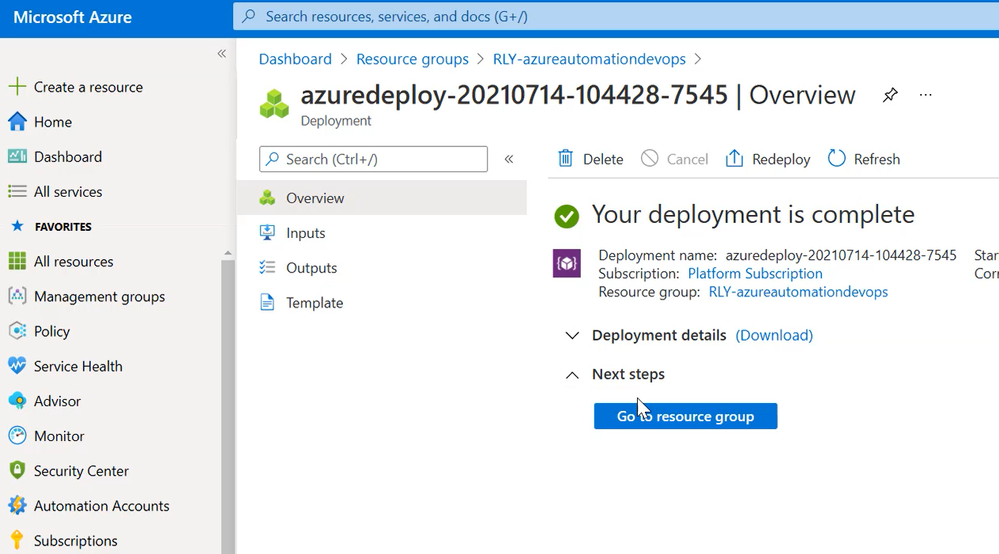The image size is (999, 554).
Task: Click the sidebar favorites scrollbar
Action: tap(227, 406)
